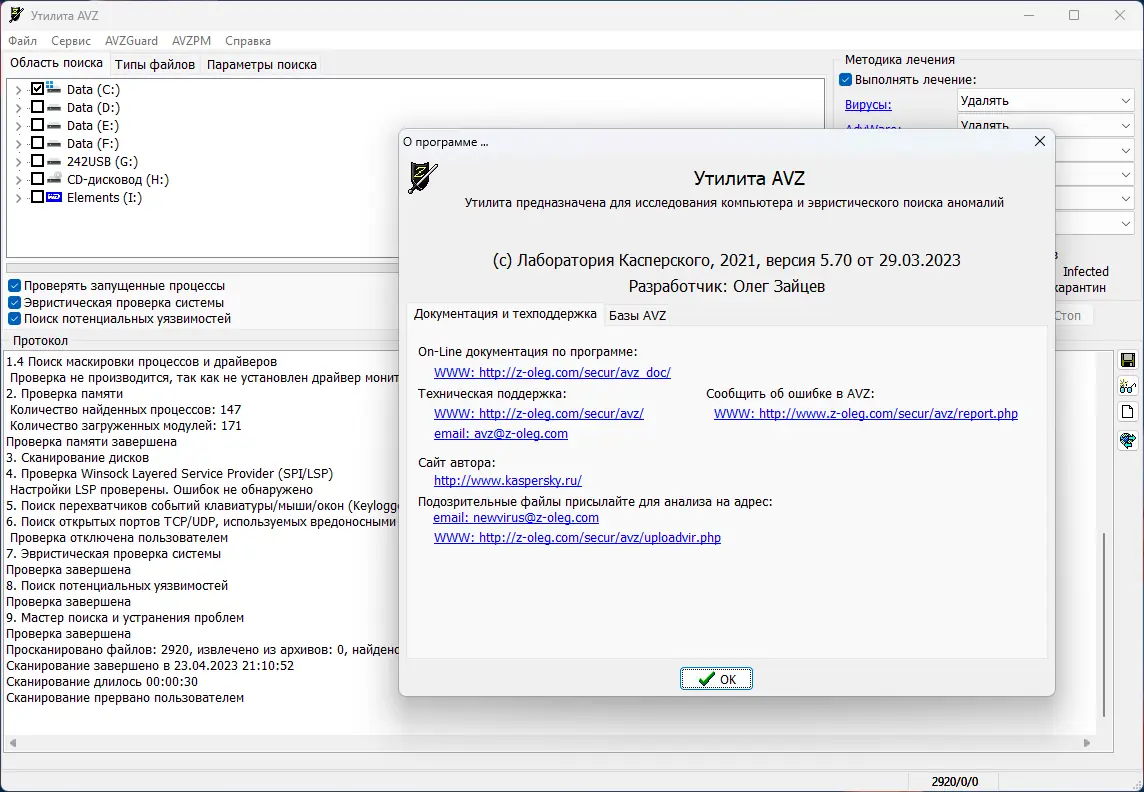This screenshot has height=792, width=1144.
Task: Open infected files viewer glasses icon
Action: click(1127, 387)
